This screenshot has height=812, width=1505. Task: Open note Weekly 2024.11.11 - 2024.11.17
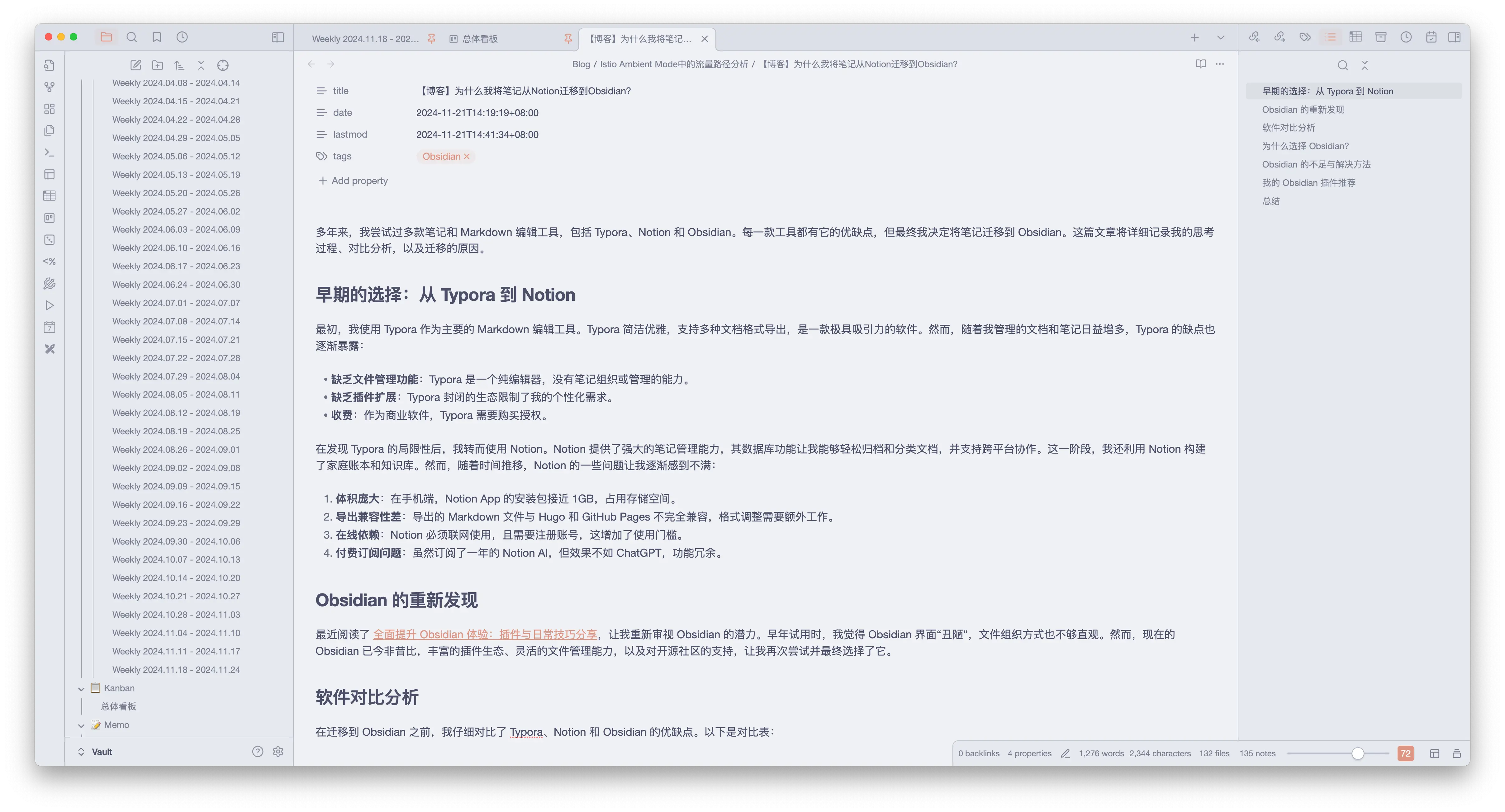click(x=176, y=651)
